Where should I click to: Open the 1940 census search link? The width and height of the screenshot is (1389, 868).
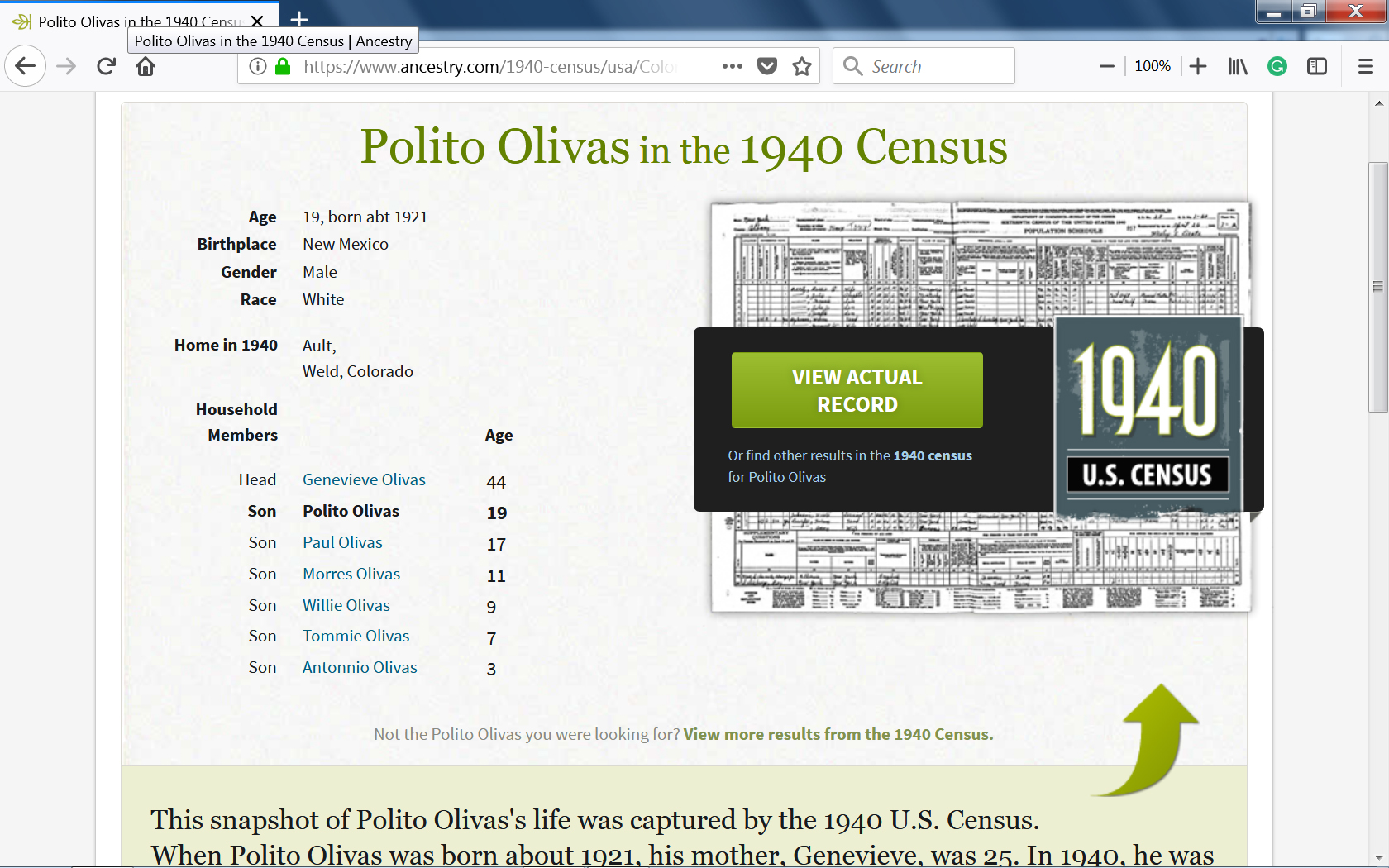point(933,455)
